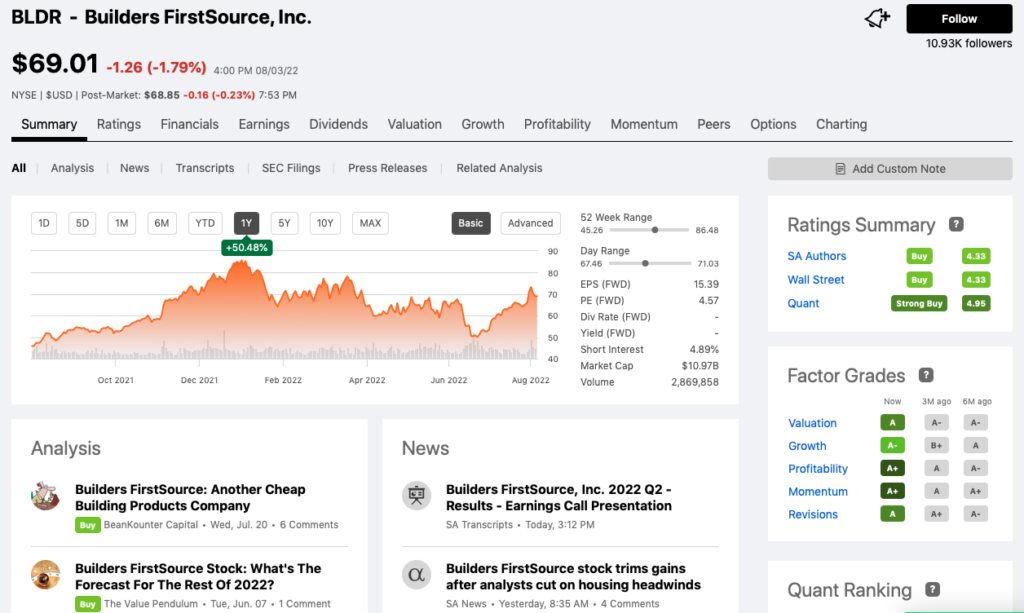1024x613 pixels.
Task: Open the Ratings tab
Action: (119, 124)
